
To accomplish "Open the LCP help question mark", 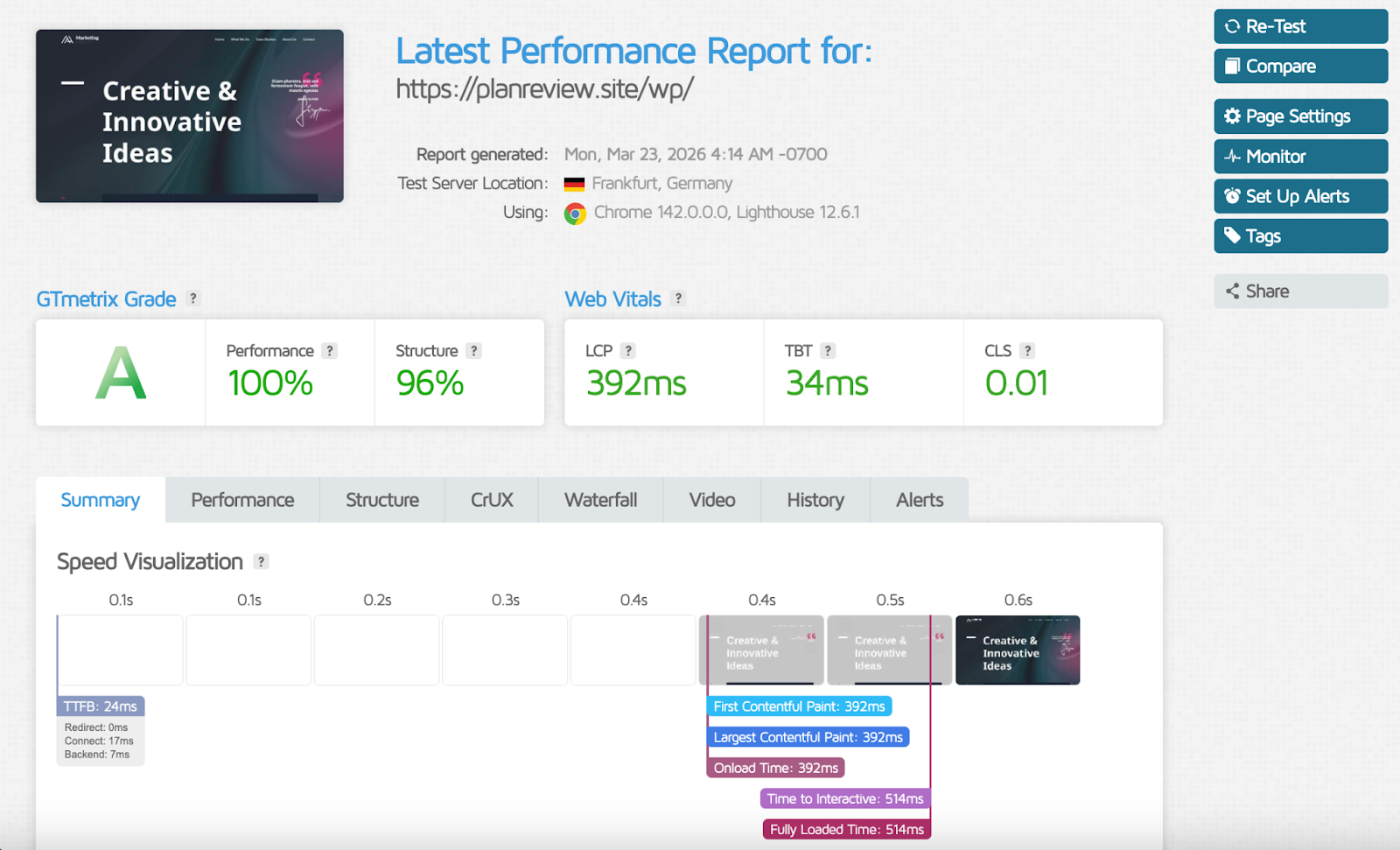I will [x=627, y=351].
